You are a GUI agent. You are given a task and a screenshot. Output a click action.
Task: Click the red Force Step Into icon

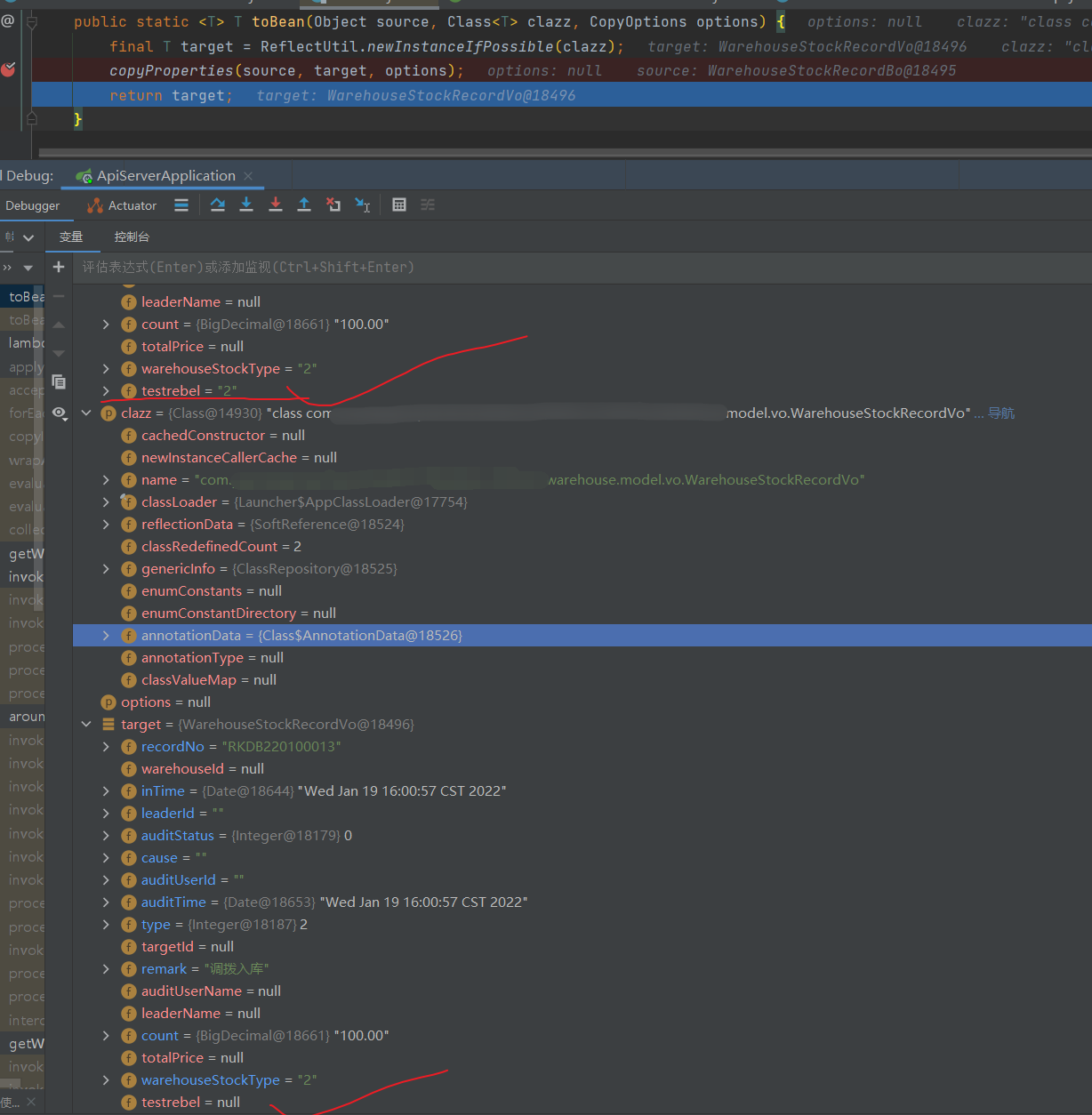pos(276,205)
